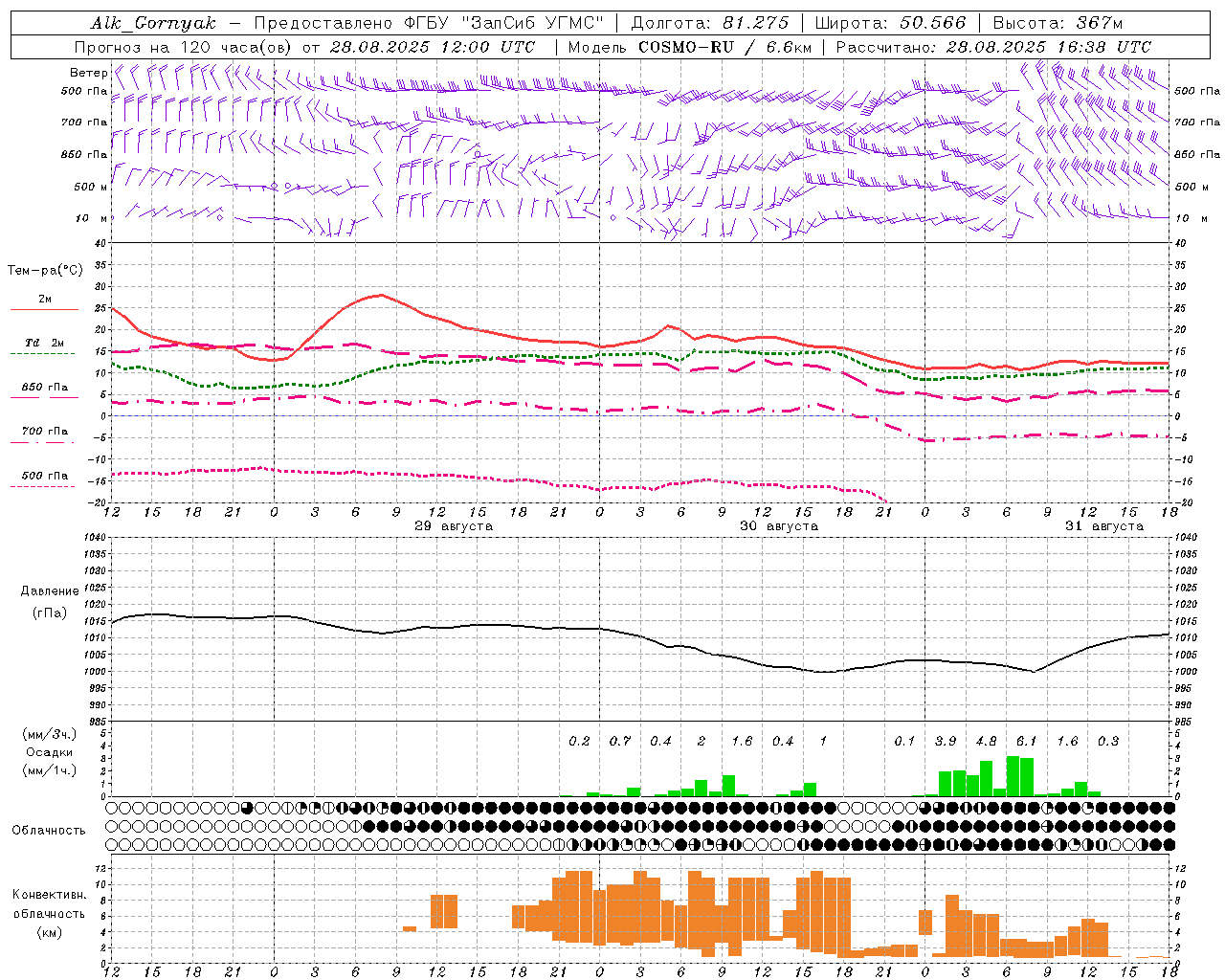The height and width of the screenshot is (980, 1225).
Task: Click the 4.8 precipitation total value
Action: (987, 742)
